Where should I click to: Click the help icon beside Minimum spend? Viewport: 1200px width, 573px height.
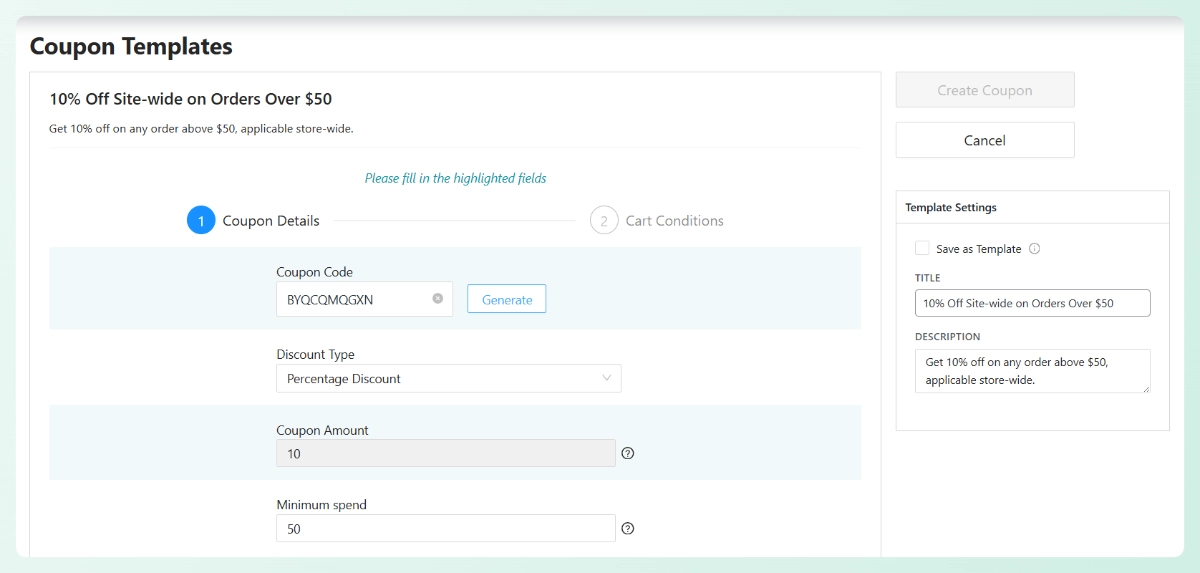628,528
